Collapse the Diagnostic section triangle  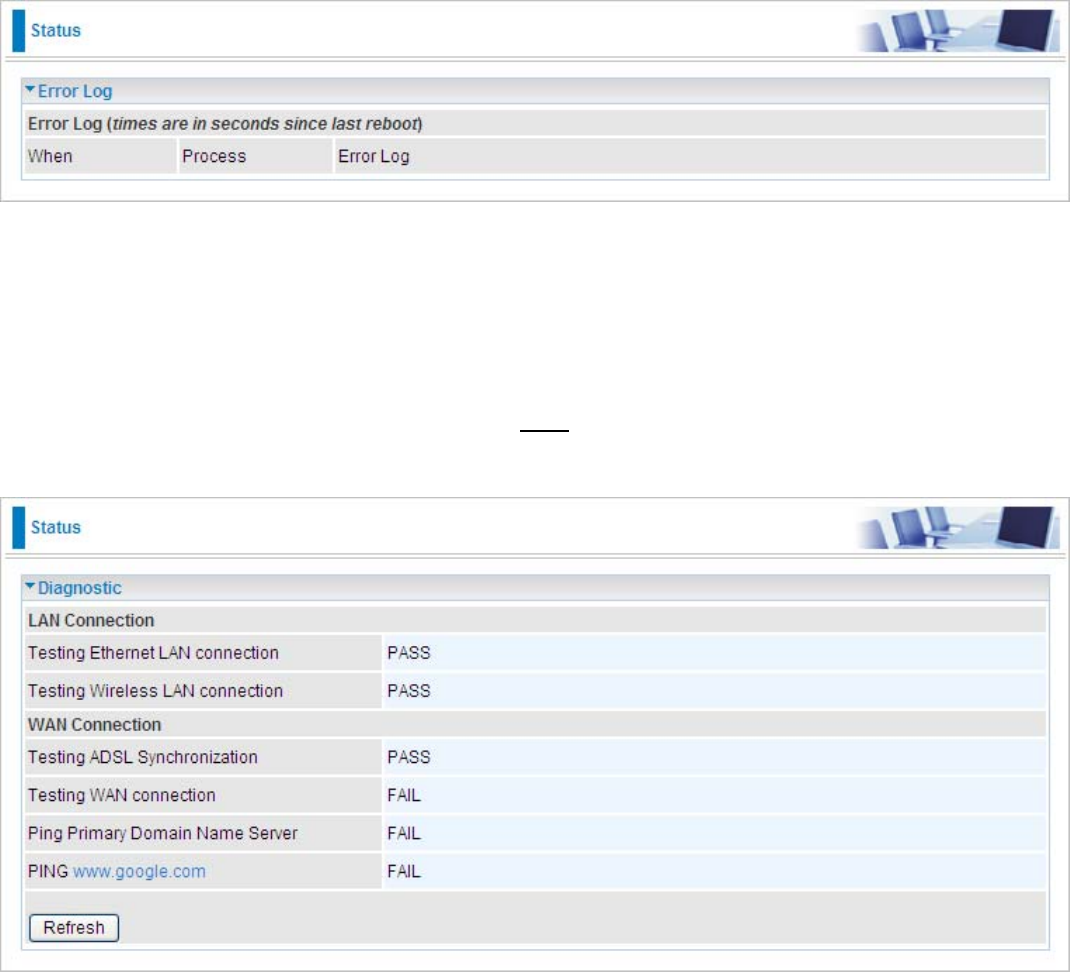point(30,586)
